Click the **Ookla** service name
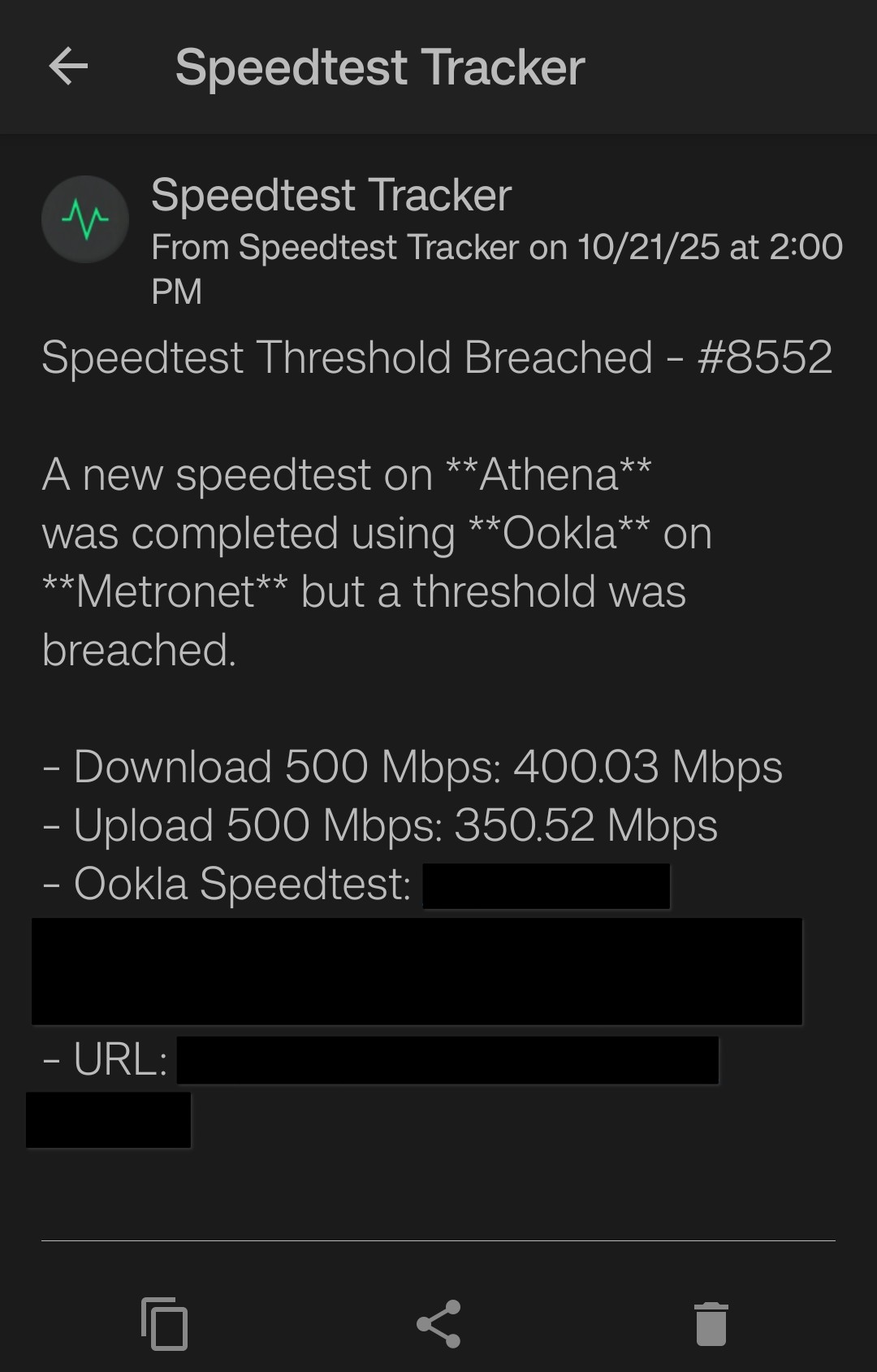Viewport: 877px width, 1372px height. [559, 534]
